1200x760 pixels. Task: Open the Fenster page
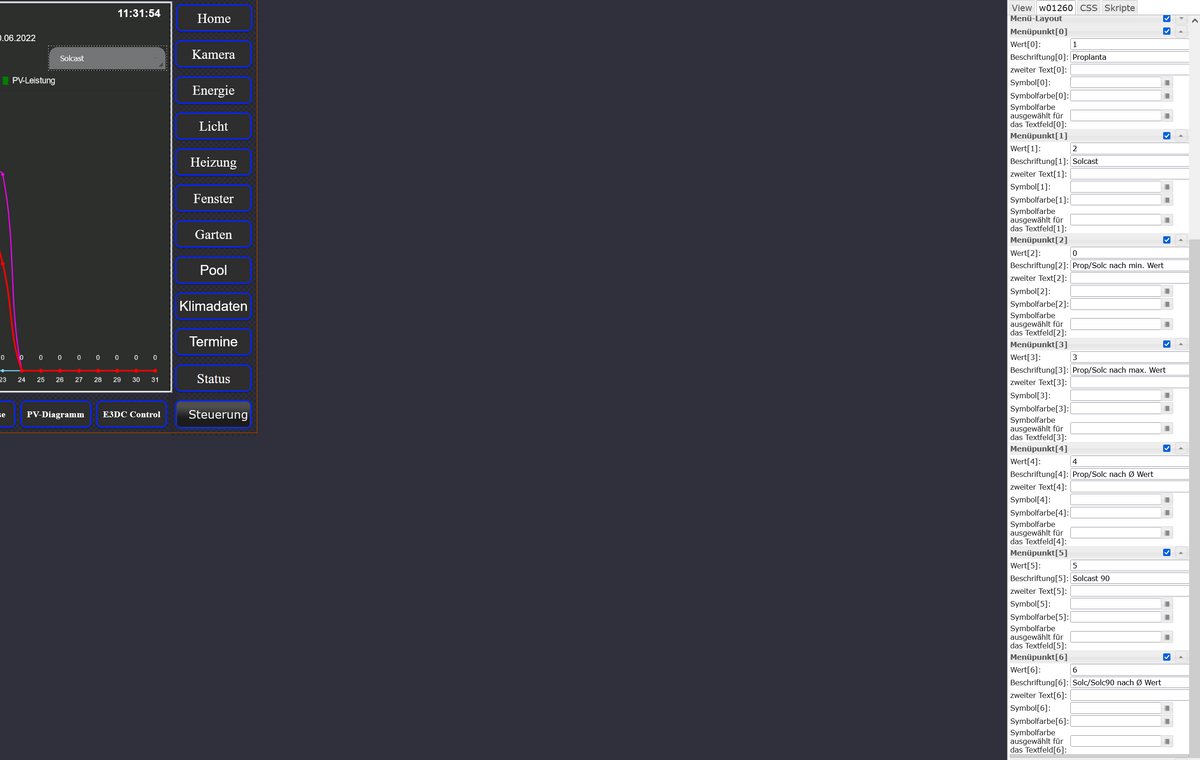coord(214,198)
